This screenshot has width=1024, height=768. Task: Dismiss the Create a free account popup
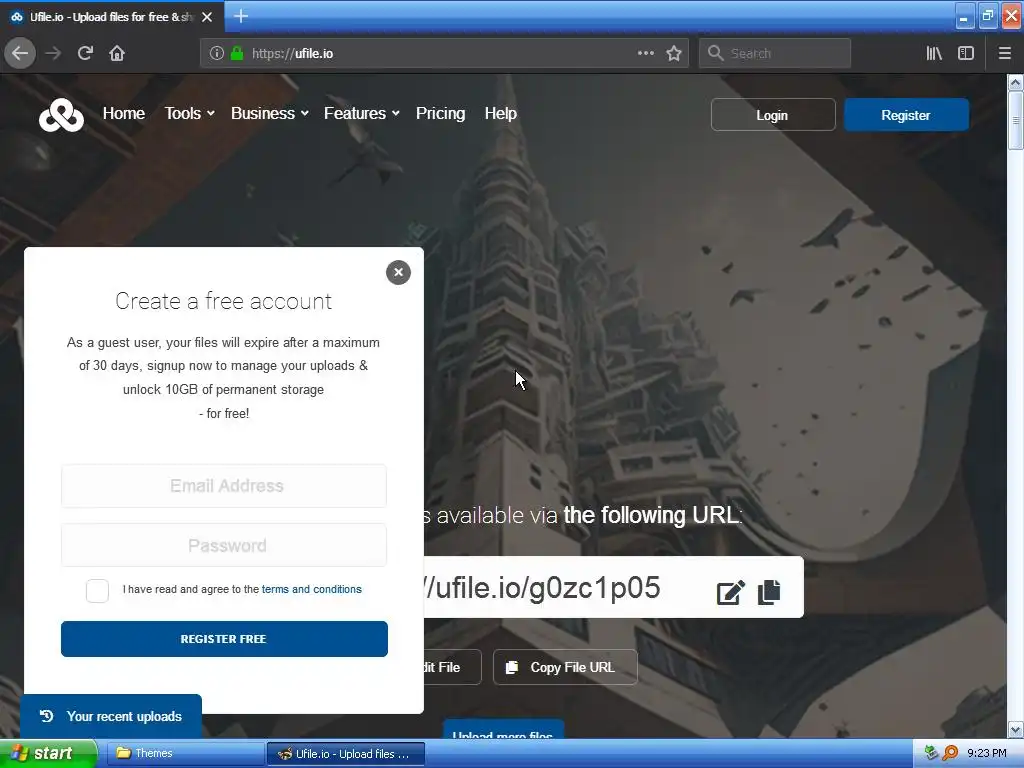(x=398, y=272)
